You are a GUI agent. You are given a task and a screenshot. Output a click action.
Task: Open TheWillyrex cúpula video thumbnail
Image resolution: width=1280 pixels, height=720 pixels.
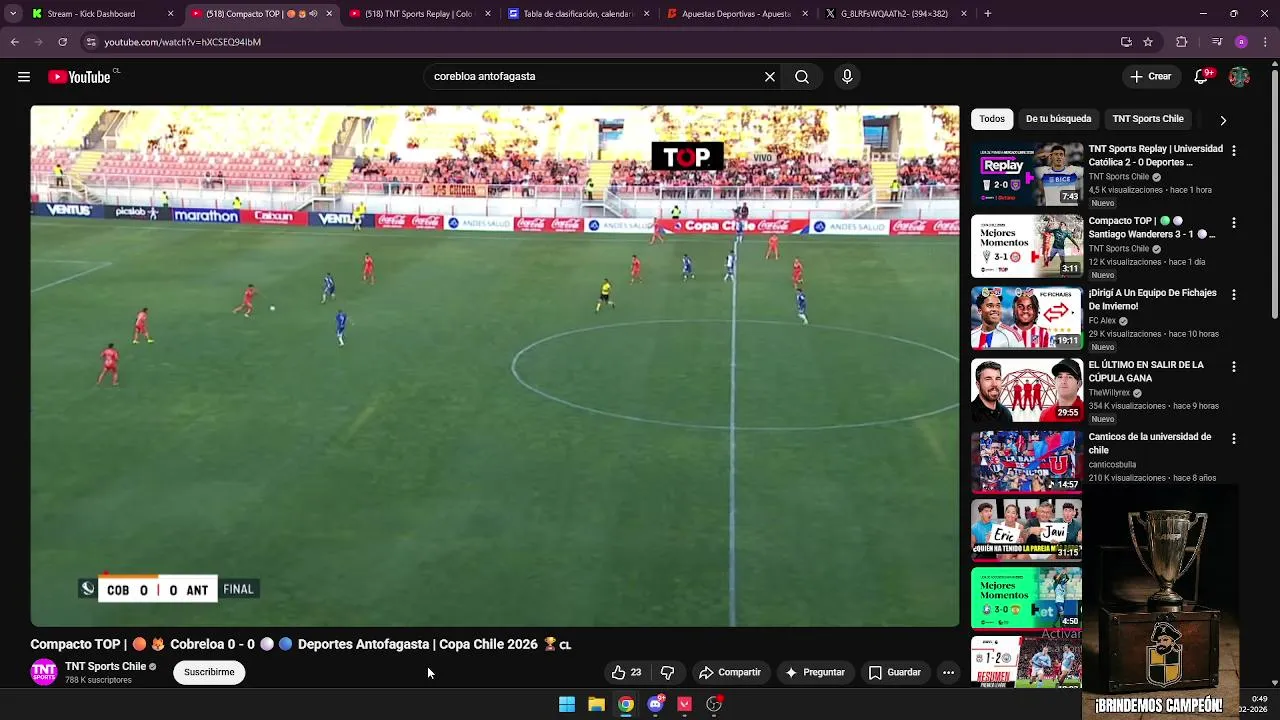coord(1027,390)
